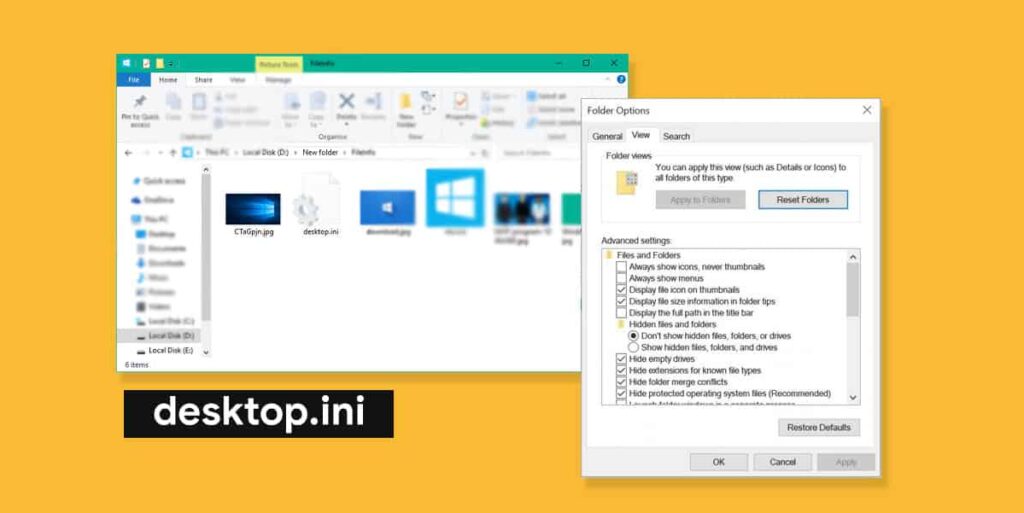Select the desktop.ini file icon
The width and height of the screenshot is (1024, 513).
click(316, 198)
